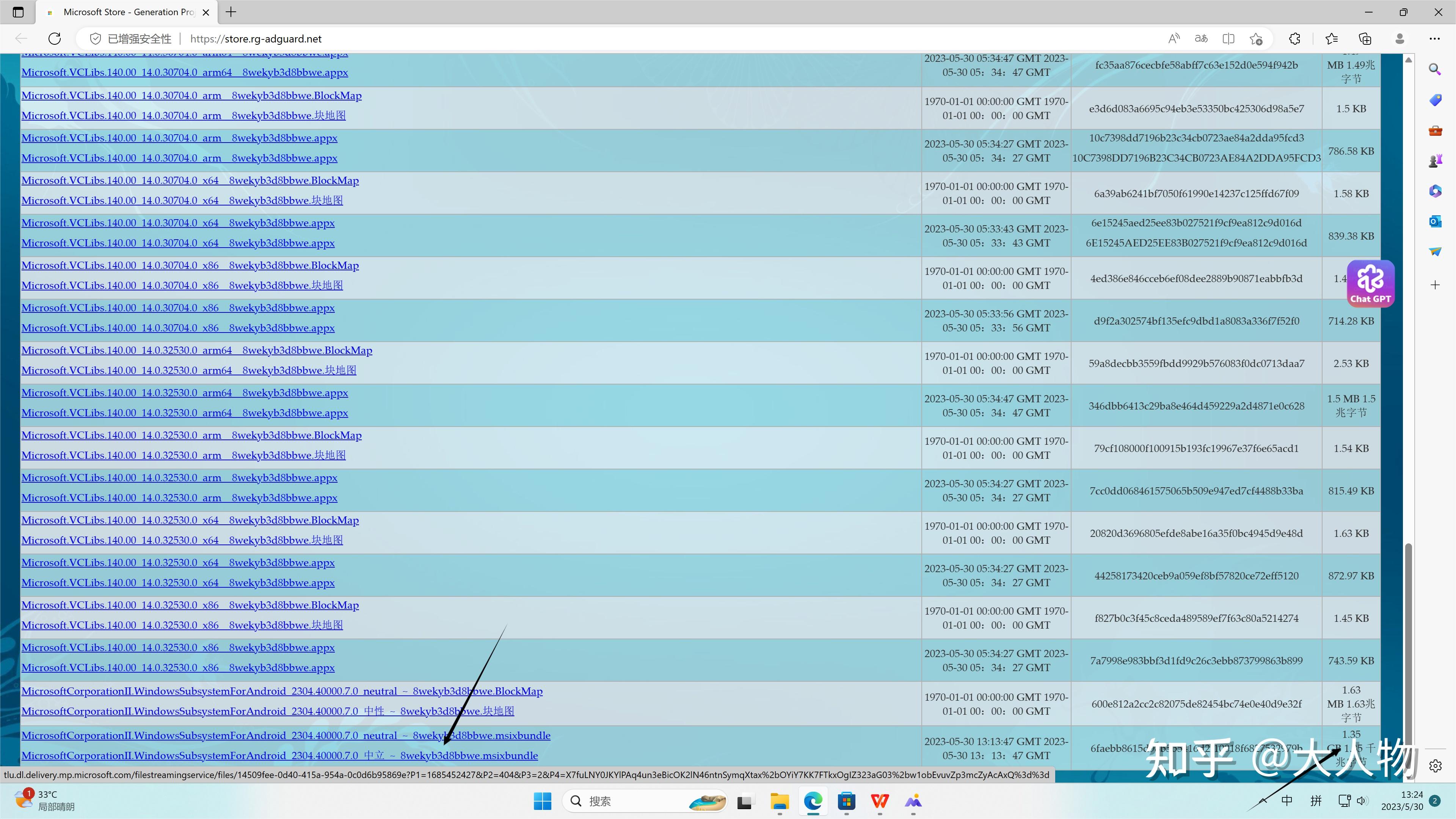Open sidebar settings gear icon
The height and width of the screenshot is (819, 1456).
coord(1435,766)
